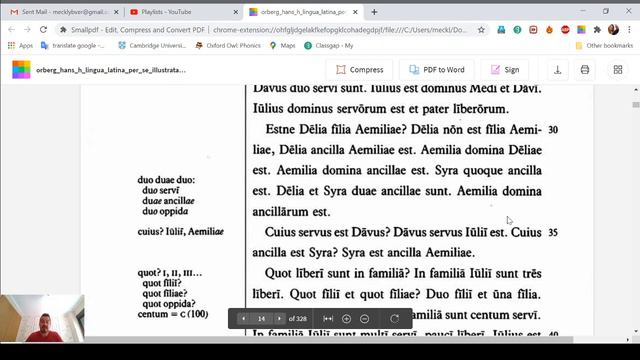Close the Playlists YouTube tab
This screenshot has height=360, width=640.
coord(236,12)
